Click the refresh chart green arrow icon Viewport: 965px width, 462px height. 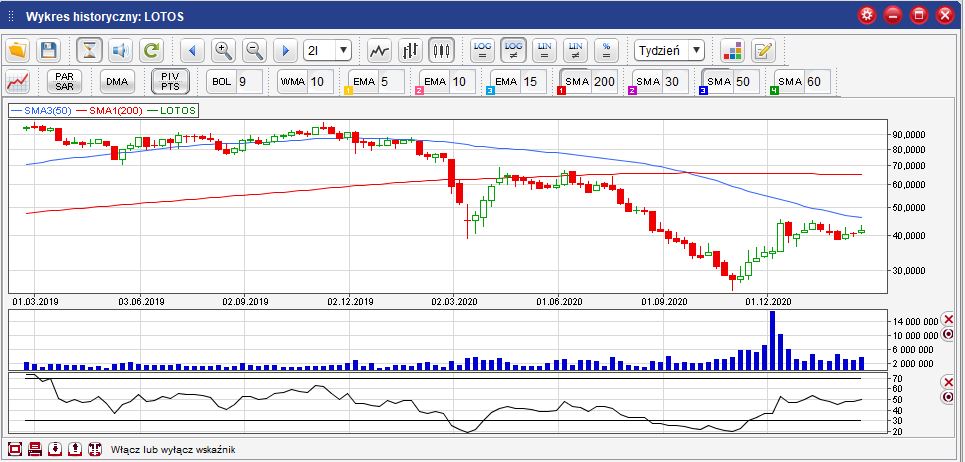pyautogui.click(x=150, y=50)
